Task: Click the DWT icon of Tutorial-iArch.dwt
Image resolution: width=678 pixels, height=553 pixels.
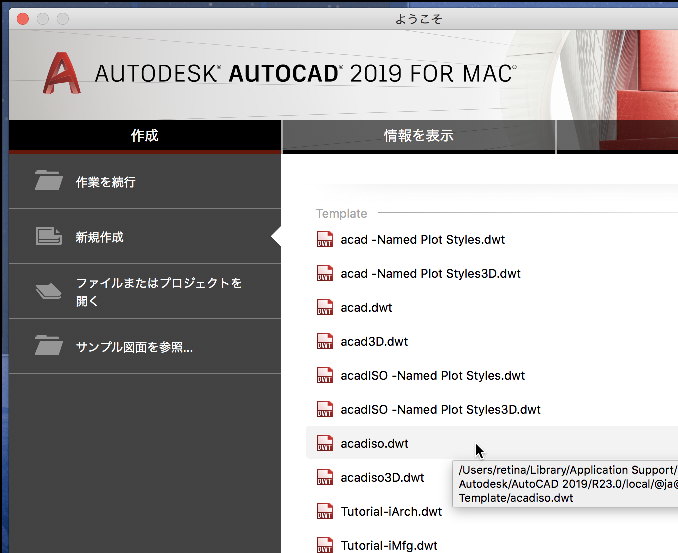Action: click(325, 511)
